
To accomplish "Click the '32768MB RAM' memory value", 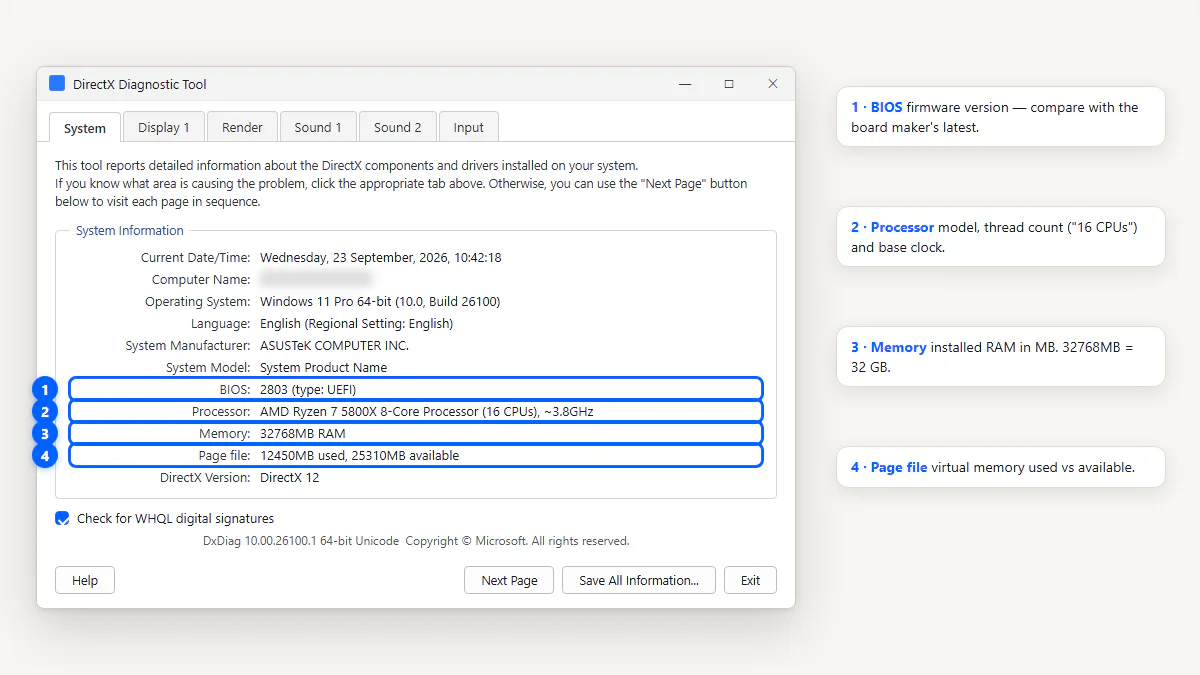I will tap(303, 433).
